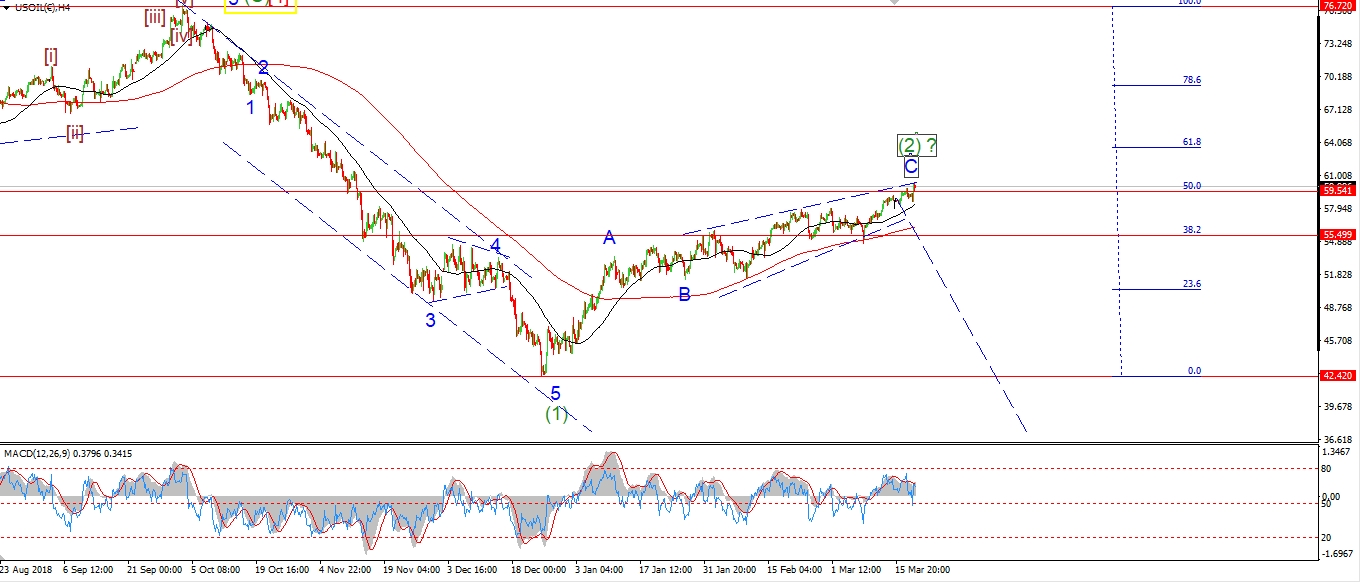Select the brown [iii] subwave label
1361x583 pixels.
tap(155, 17)
